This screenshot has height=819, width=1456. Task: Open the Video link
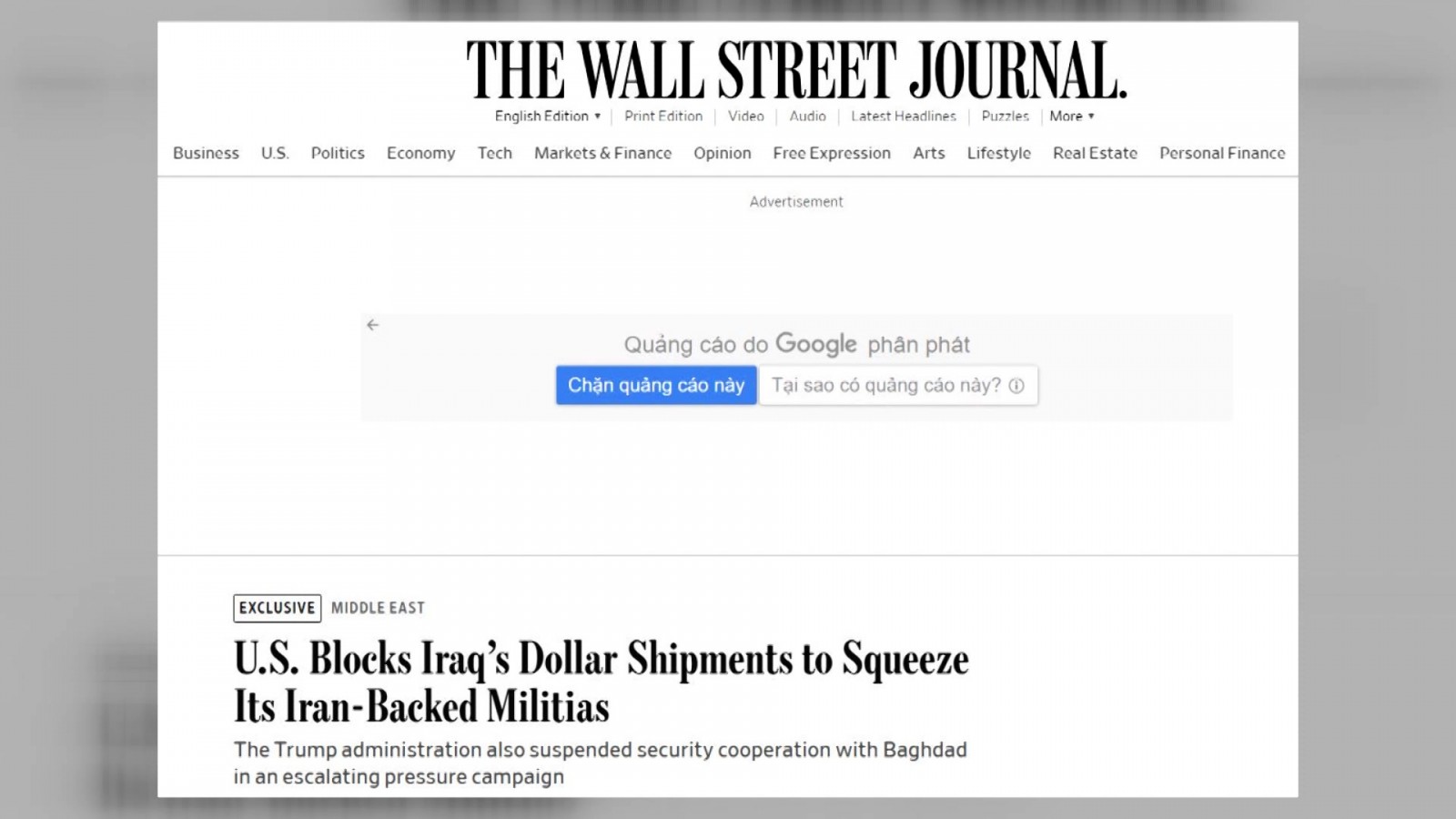tap(745, 116)
